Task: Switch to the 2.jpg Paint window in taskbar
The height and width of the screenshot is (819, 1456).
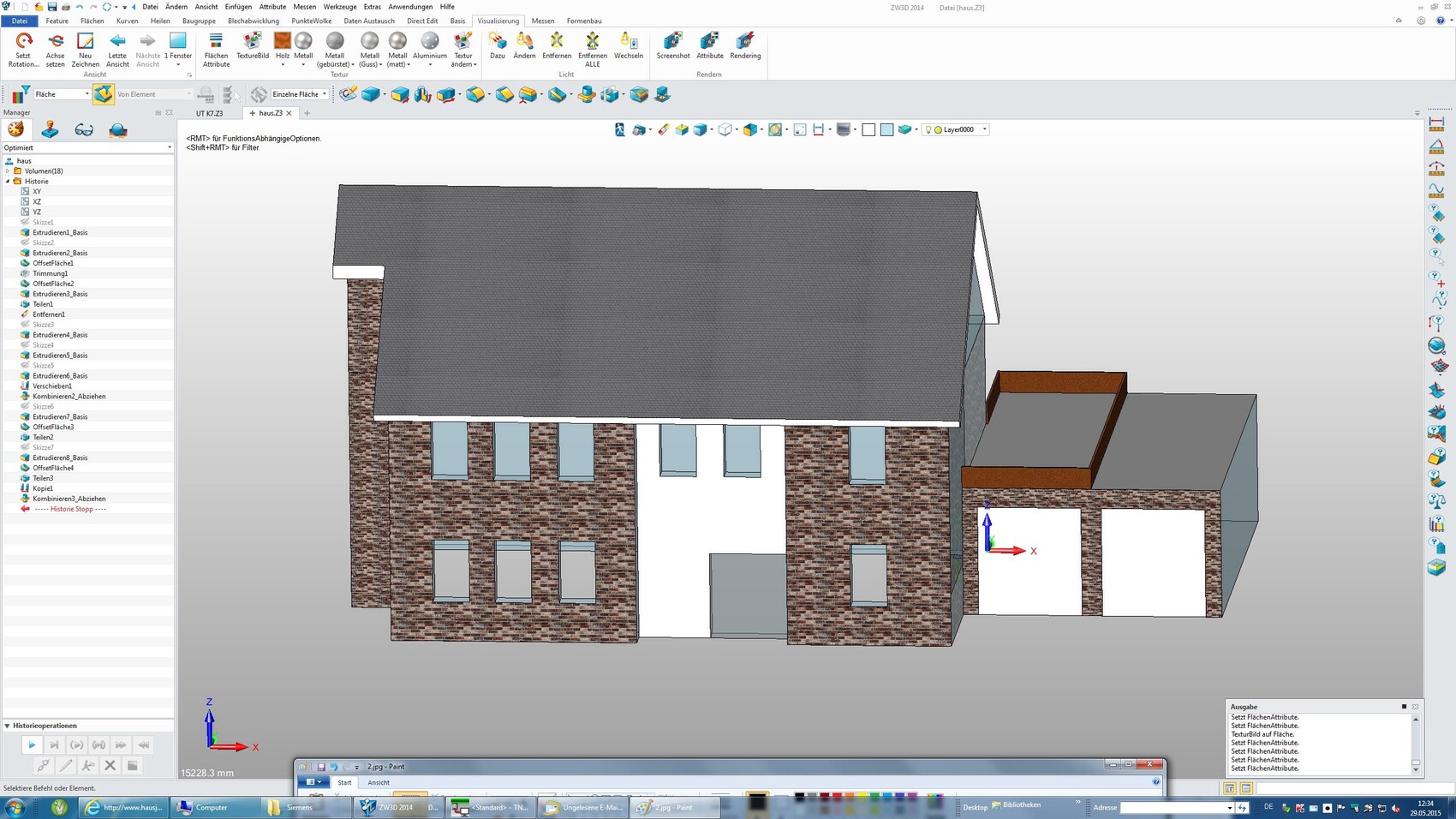Action: [x=675, y=807]
